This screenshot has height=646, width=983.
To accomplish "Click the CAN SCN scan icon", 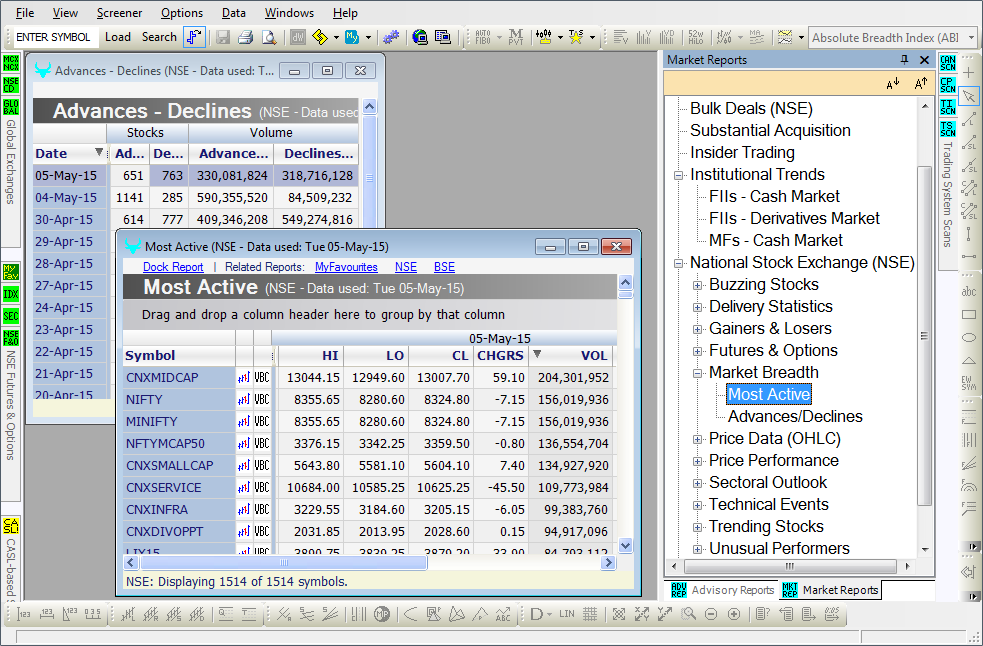I will pos(948,63).
